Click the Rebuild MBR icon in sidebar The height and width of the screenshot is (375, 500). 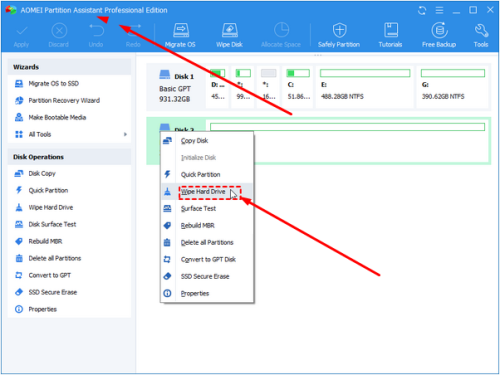click(19, 241)
